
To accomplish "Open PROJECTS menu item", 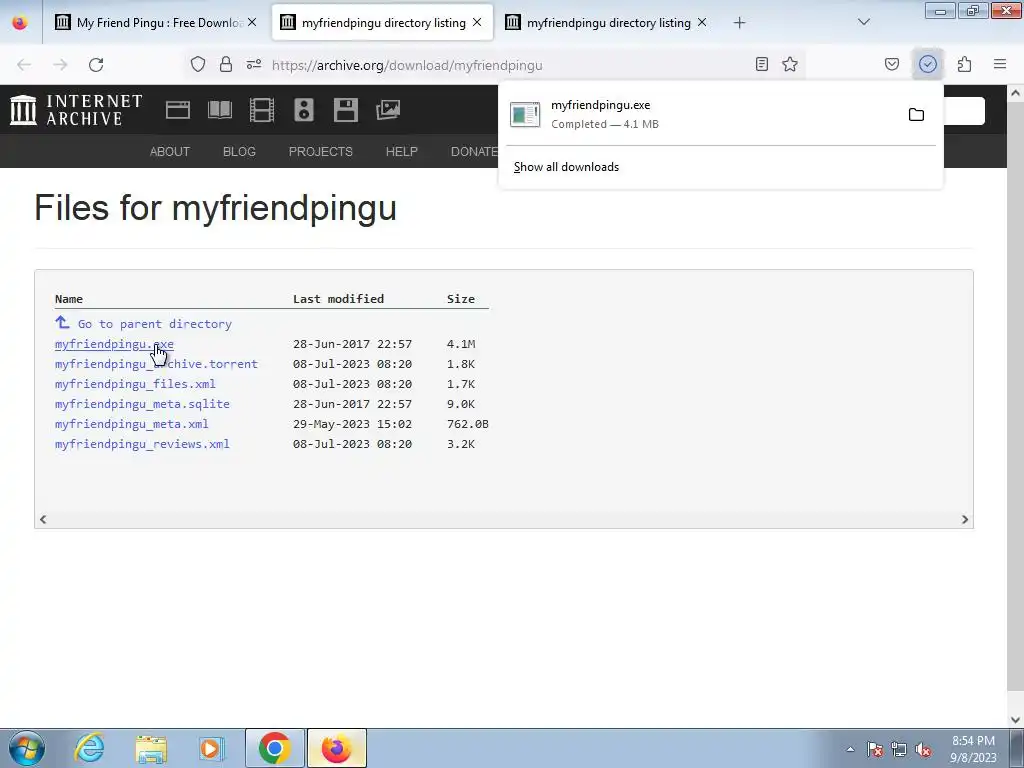I will pos(321,152).
